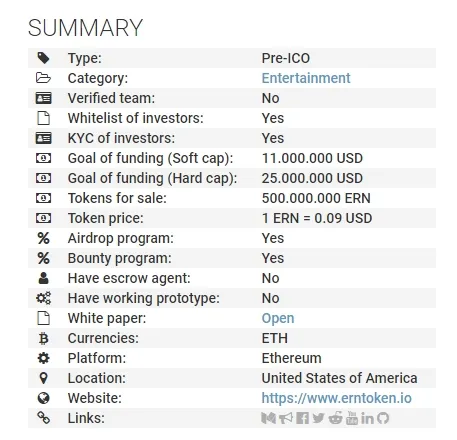Select the SUMMARY heading

[85, 28]
